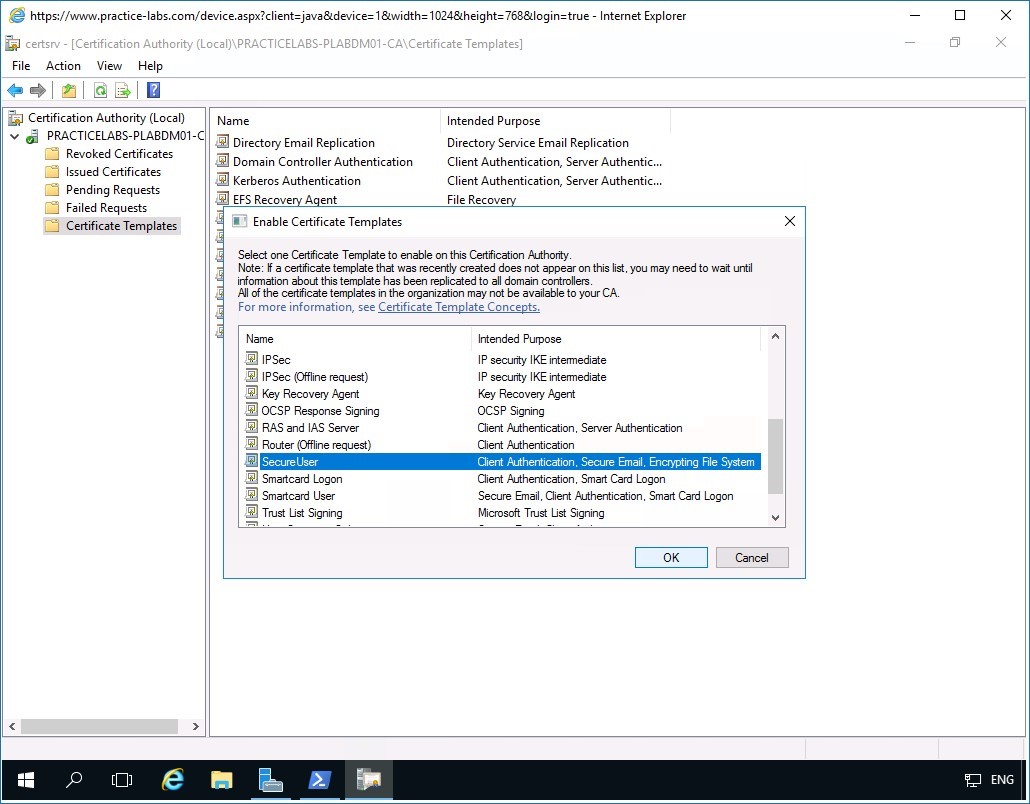Collapse the PRACTICELABS-PLABDM01-CA node
The height and width of the screenshot is (804, 1030).
point(14,137)
